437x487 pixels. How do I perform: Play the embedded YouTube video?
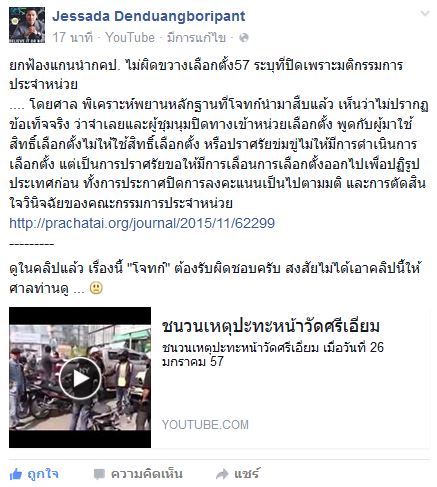click(x=80, y=378)
